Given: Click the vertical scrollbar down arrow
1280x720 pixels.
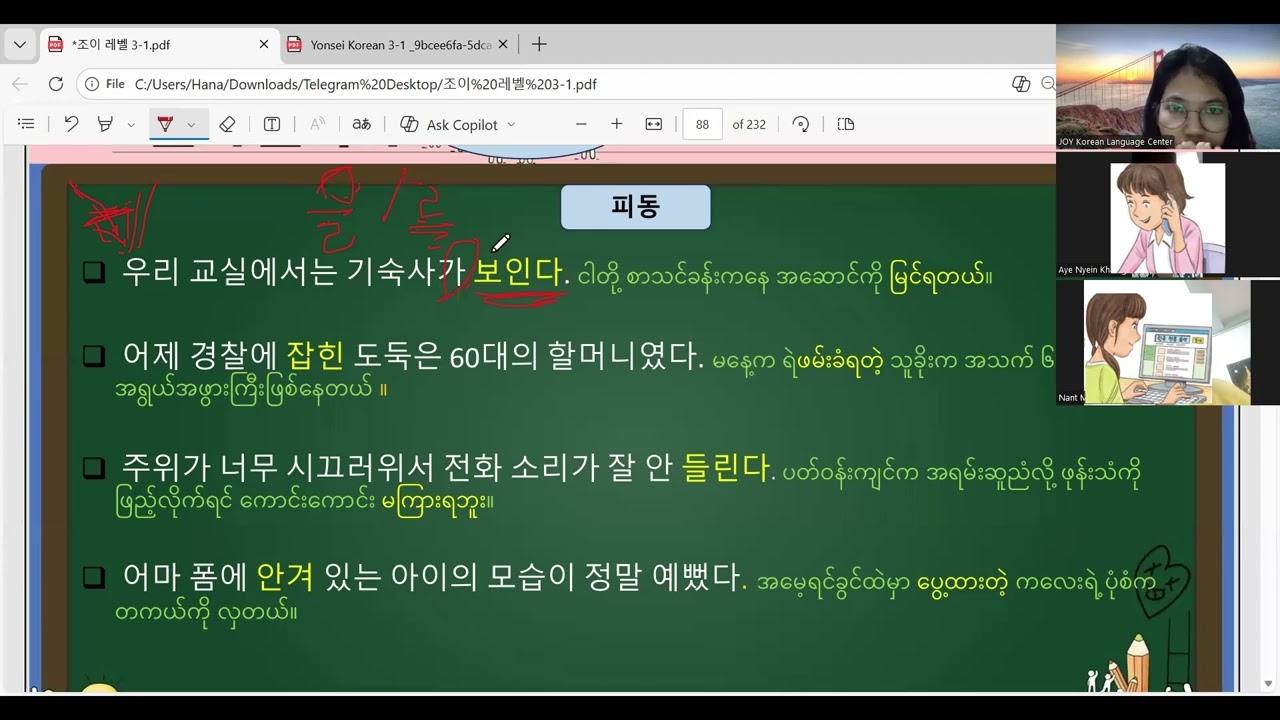Looking at the screenshot, I should (x=1268, y=684).
